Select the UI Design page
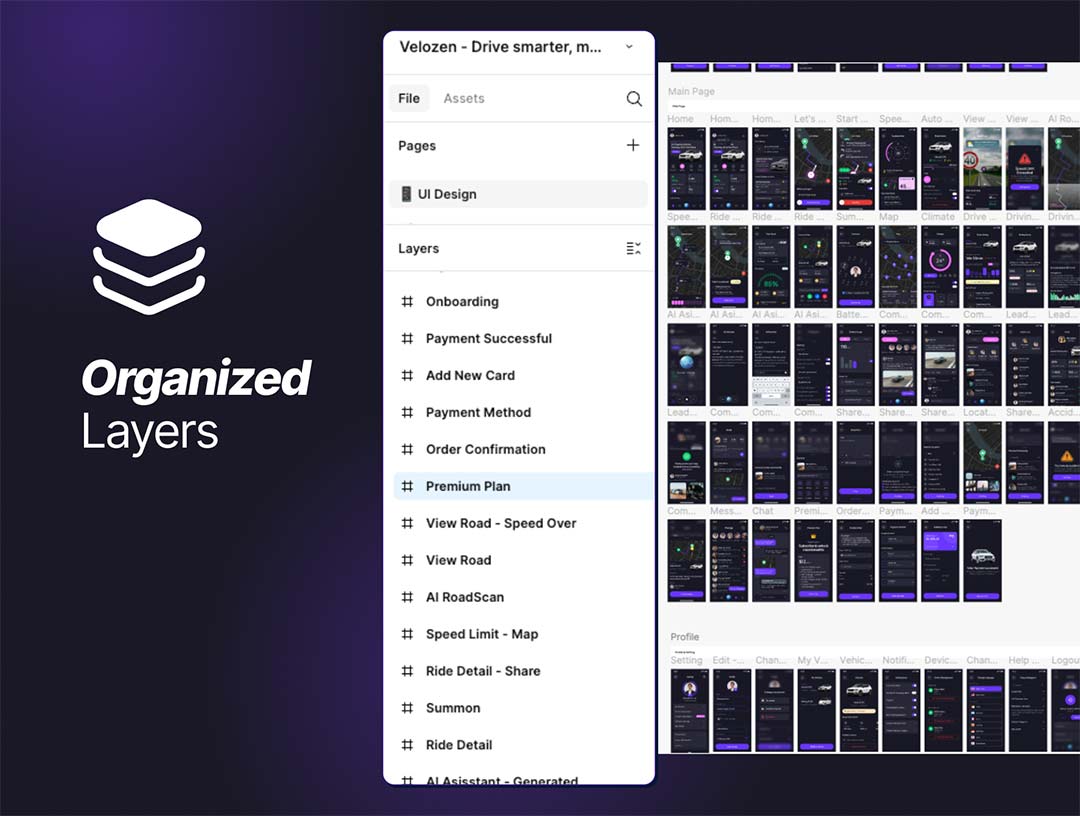Viewport: 1080px width, 816px height. click(447, 194)
